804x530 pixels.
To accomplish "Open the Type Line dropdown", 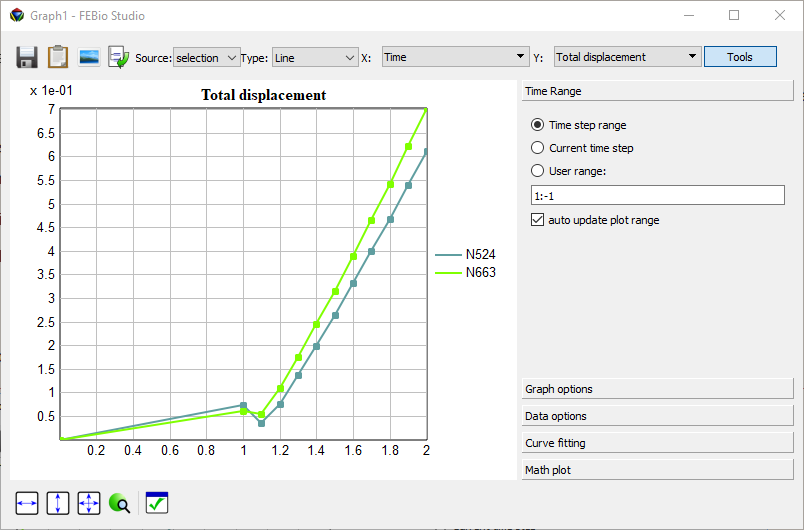I will click(x=315, y=58).
